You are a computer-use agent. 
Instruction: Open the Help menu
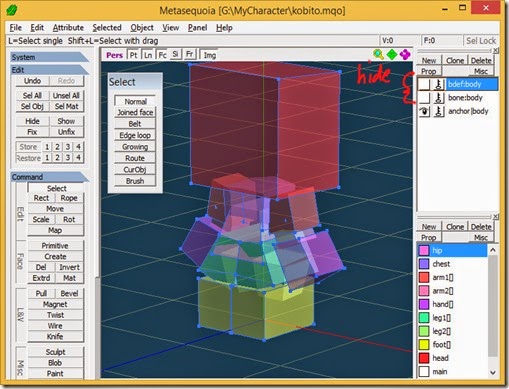[x=224, y=28]
